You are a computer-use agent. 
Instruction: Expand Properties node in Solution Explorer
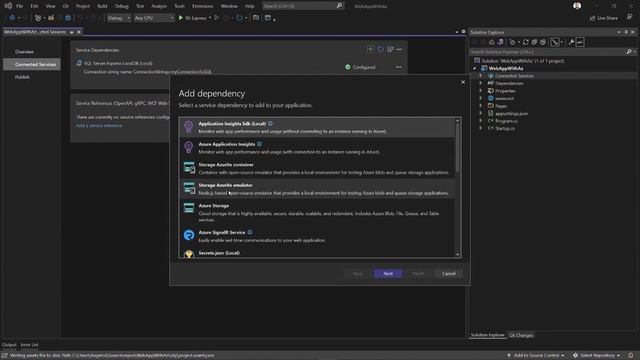[x=481, y=91]
